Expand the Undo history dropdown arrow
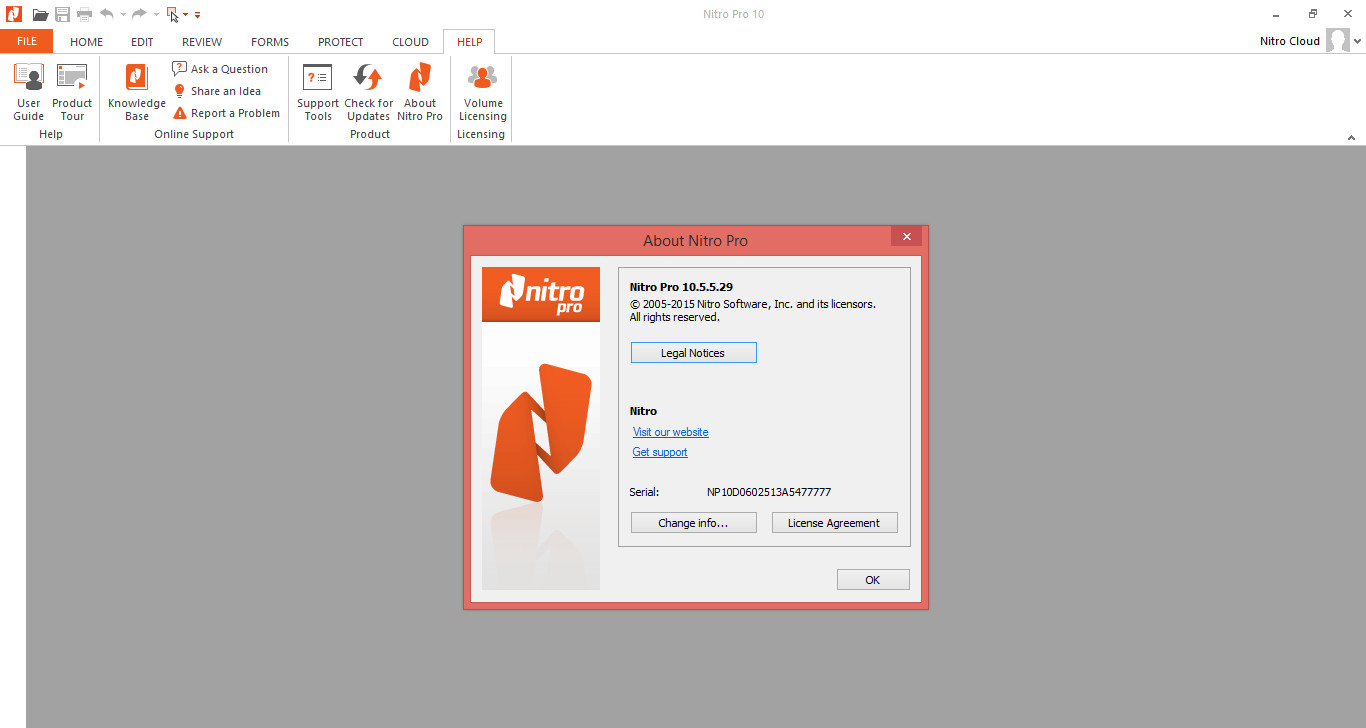Image resolution: width=1366 pixels, height=728 pixels. (123, 15)
